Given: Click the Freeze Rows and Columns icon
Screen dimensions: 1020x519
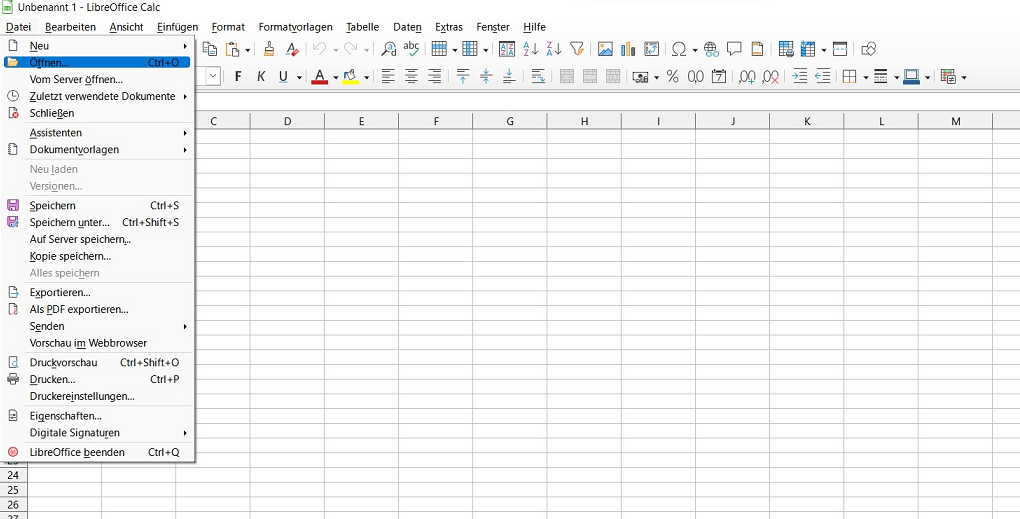Looking at the screenshot, I should point(808,49).
